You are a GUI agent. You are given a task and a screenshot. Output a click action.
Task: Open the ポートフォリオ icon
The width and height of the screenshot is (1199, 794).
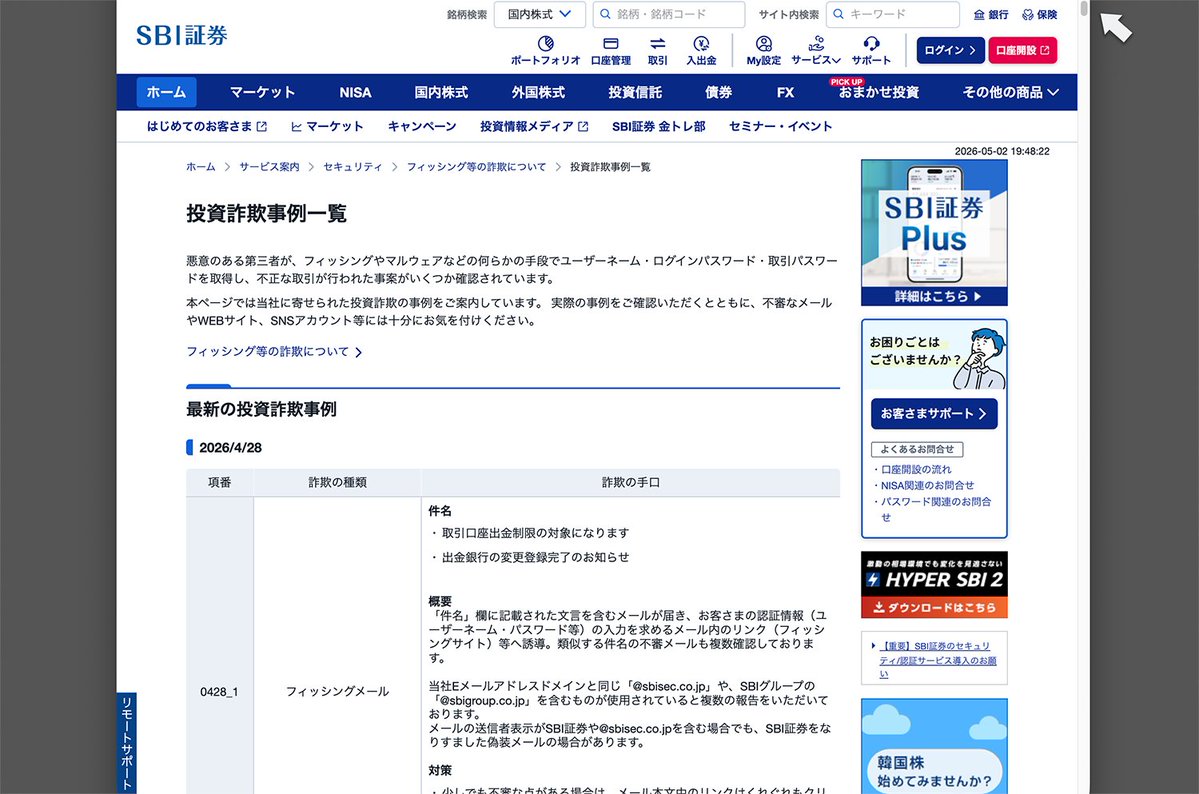click(x=545, y=50)
